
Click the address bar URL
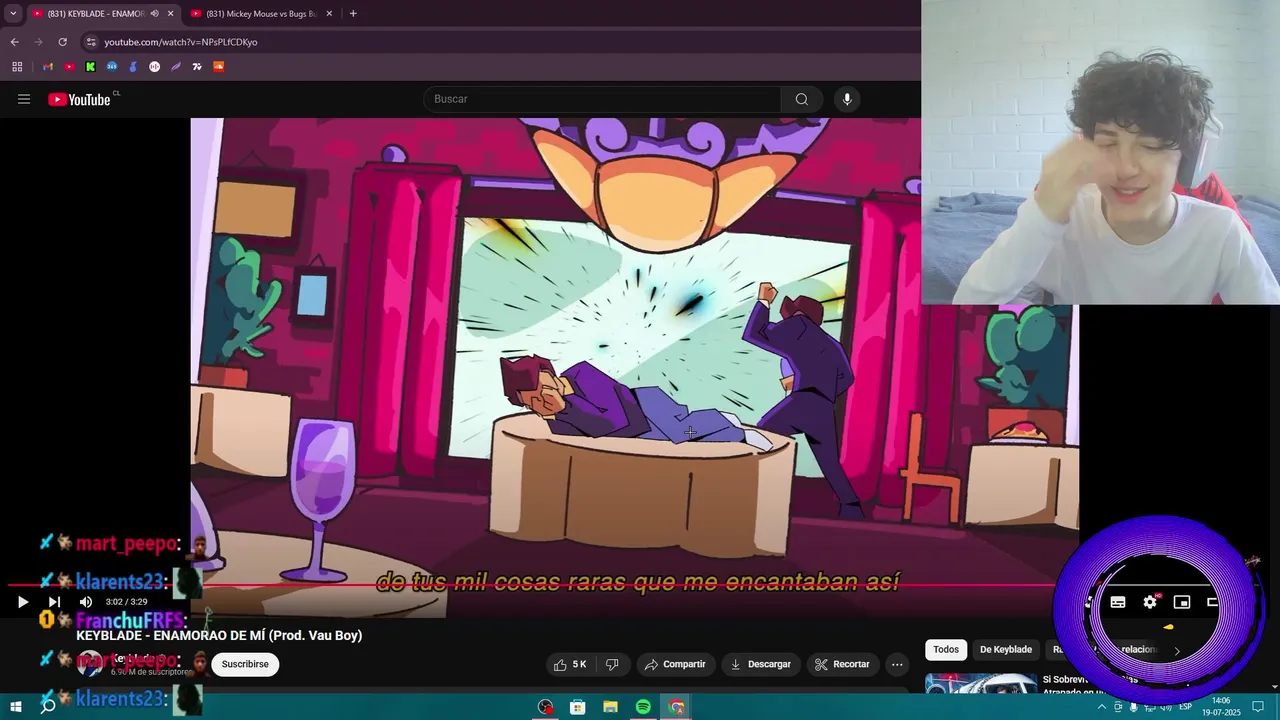[x=181, y=42]
